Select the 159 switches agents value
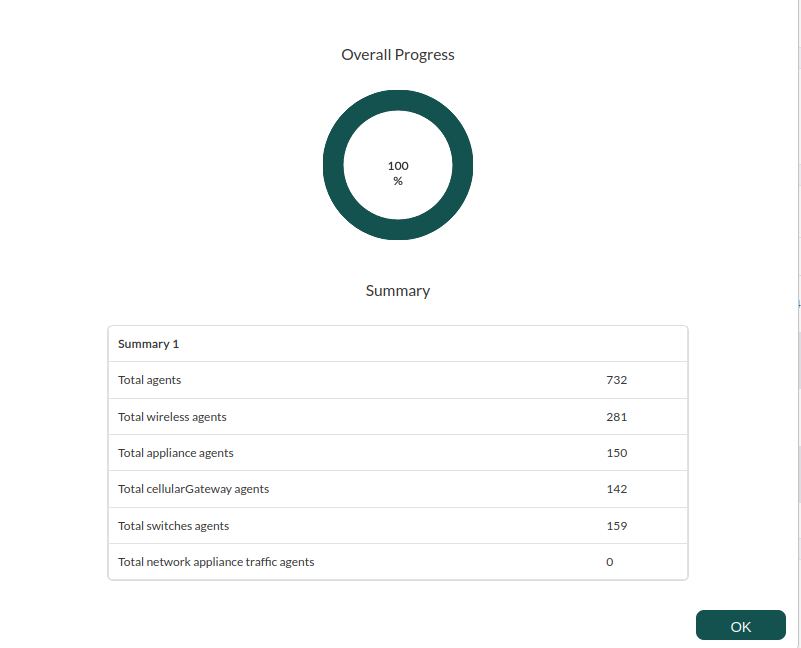Viewport: 801px width, 648px height. 617,525
